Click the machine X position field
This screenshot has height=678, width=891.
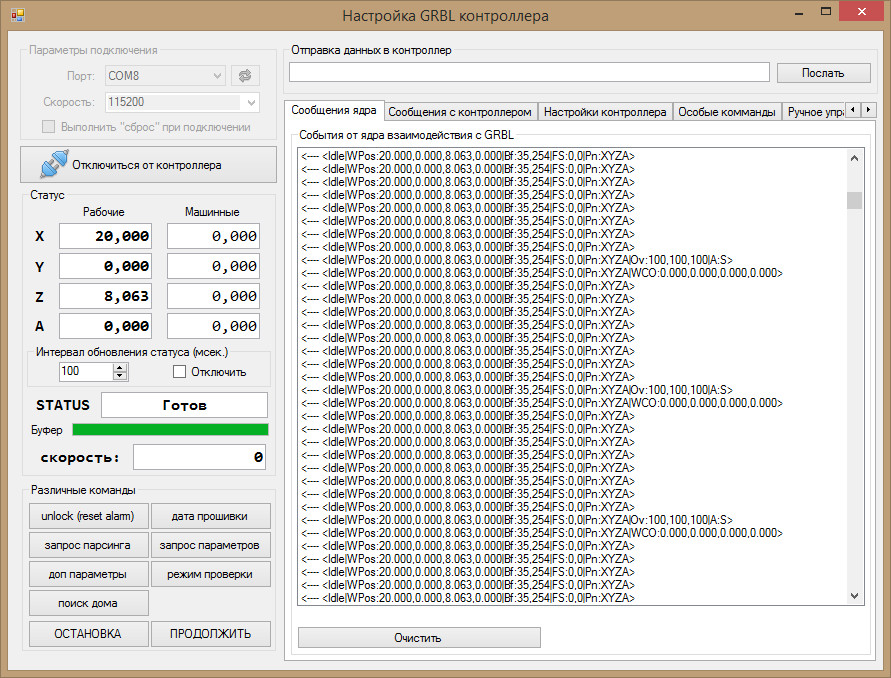coord(213,236)
